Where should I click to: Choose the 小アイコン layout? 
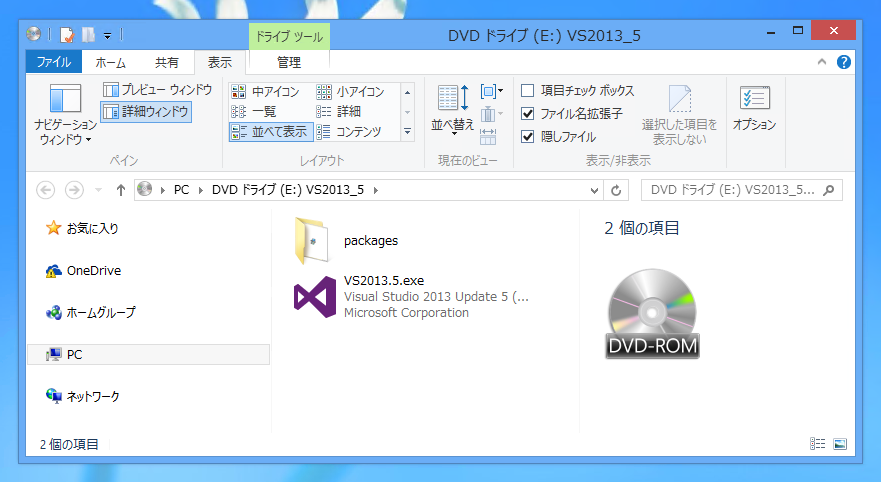[351, 92]
